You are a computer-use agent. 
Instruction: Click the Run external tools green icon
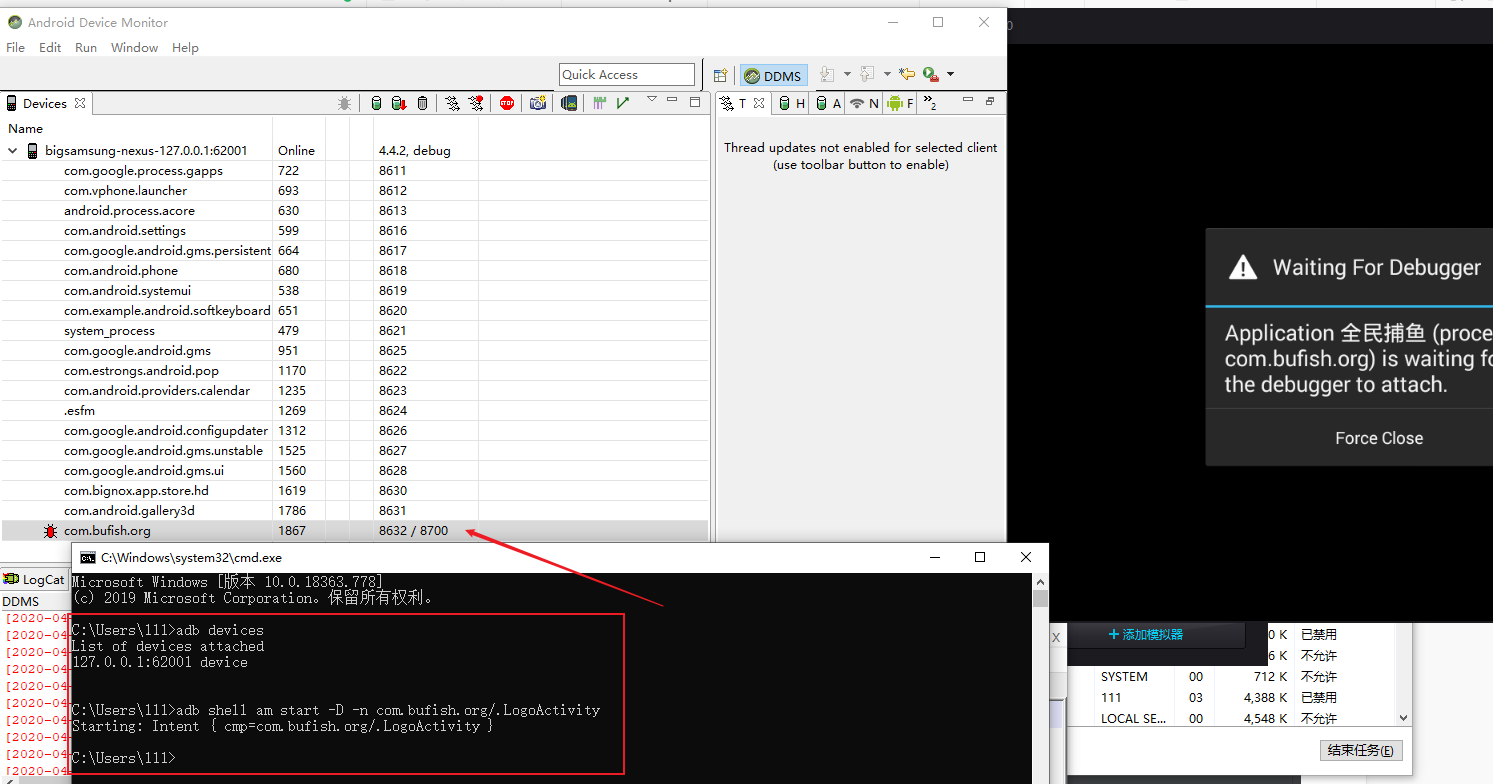(x=931, y=74)
